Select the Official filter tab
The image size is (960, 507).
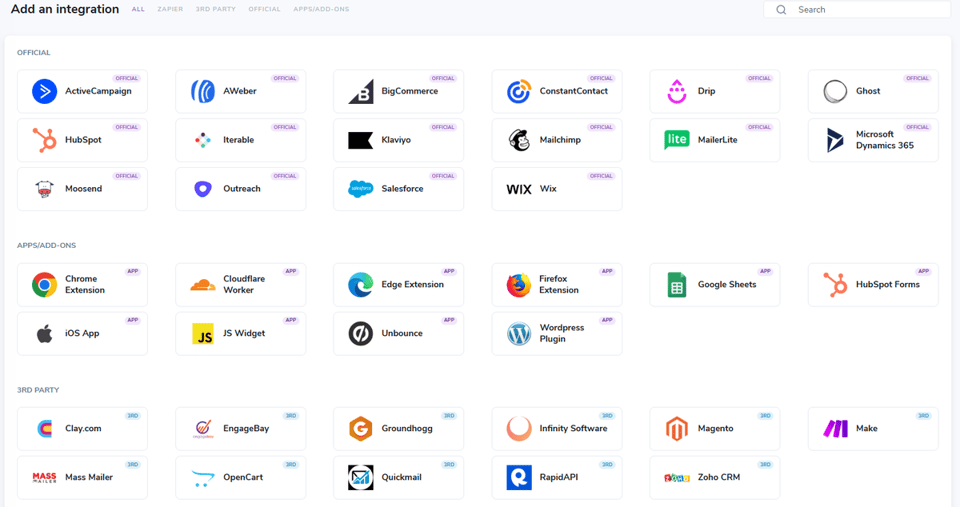264,9
